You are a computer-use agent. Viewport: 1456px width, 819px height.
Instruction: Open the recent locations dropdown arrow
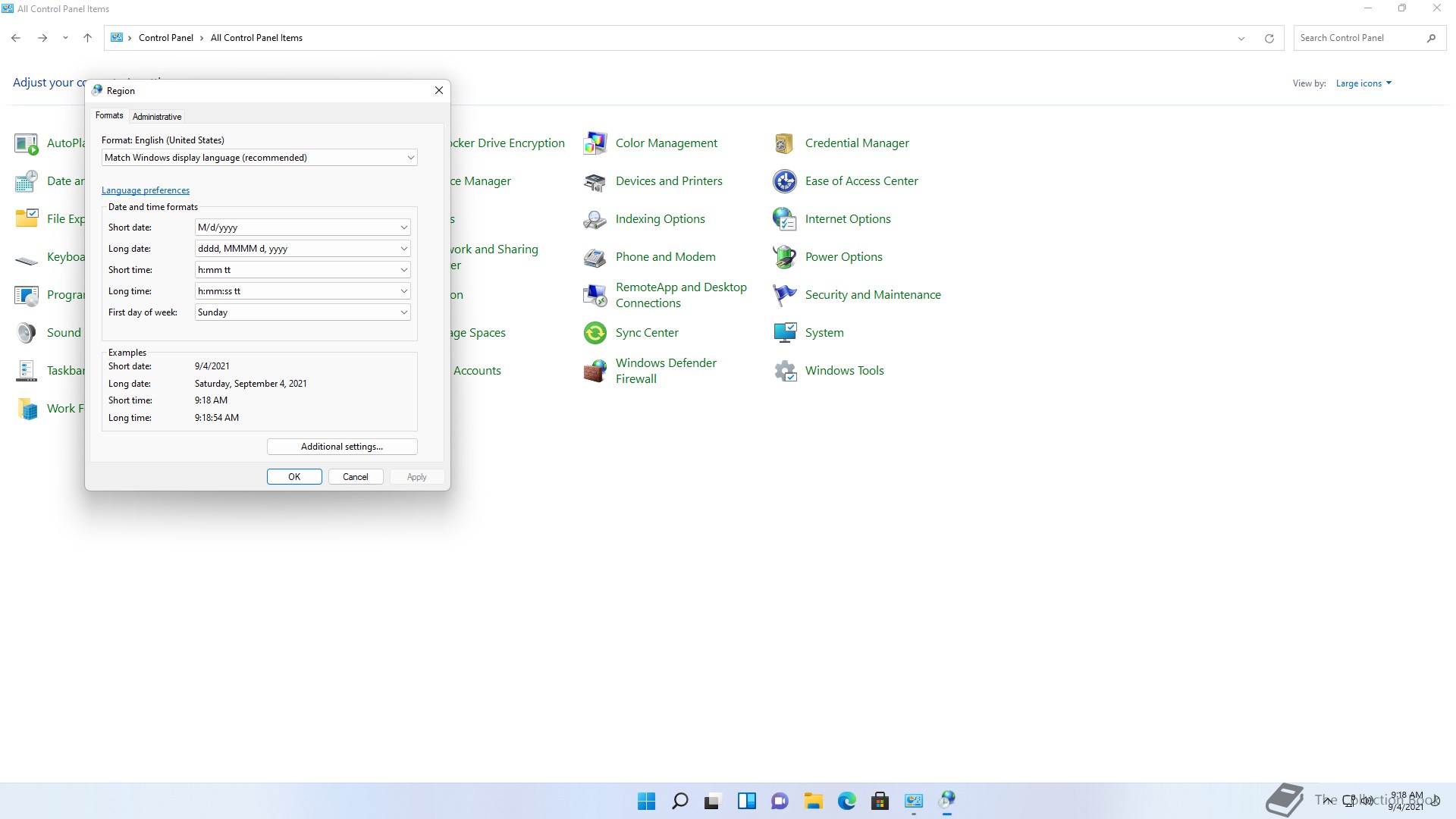pyautogui.click(x=65, y=38)
